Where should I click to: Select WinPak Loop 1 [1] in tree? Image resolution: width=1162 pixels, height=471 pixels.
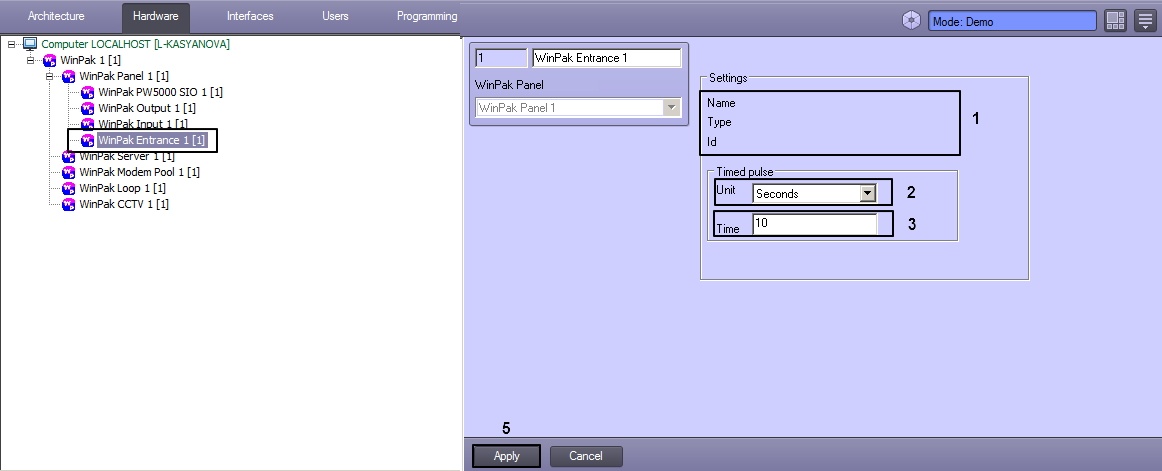122,188
